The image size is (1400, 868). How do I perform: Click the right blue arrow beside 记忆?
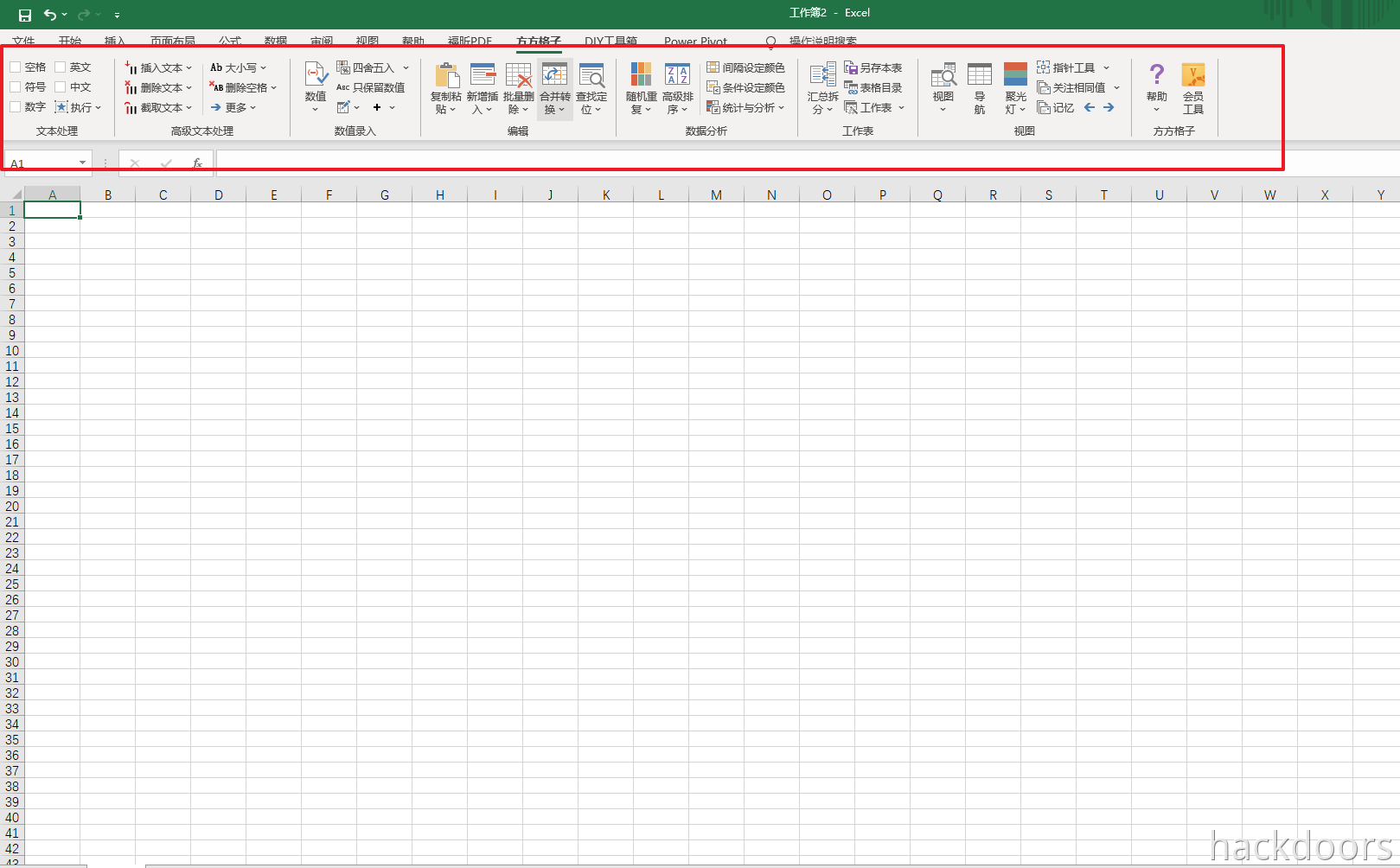1109,107
